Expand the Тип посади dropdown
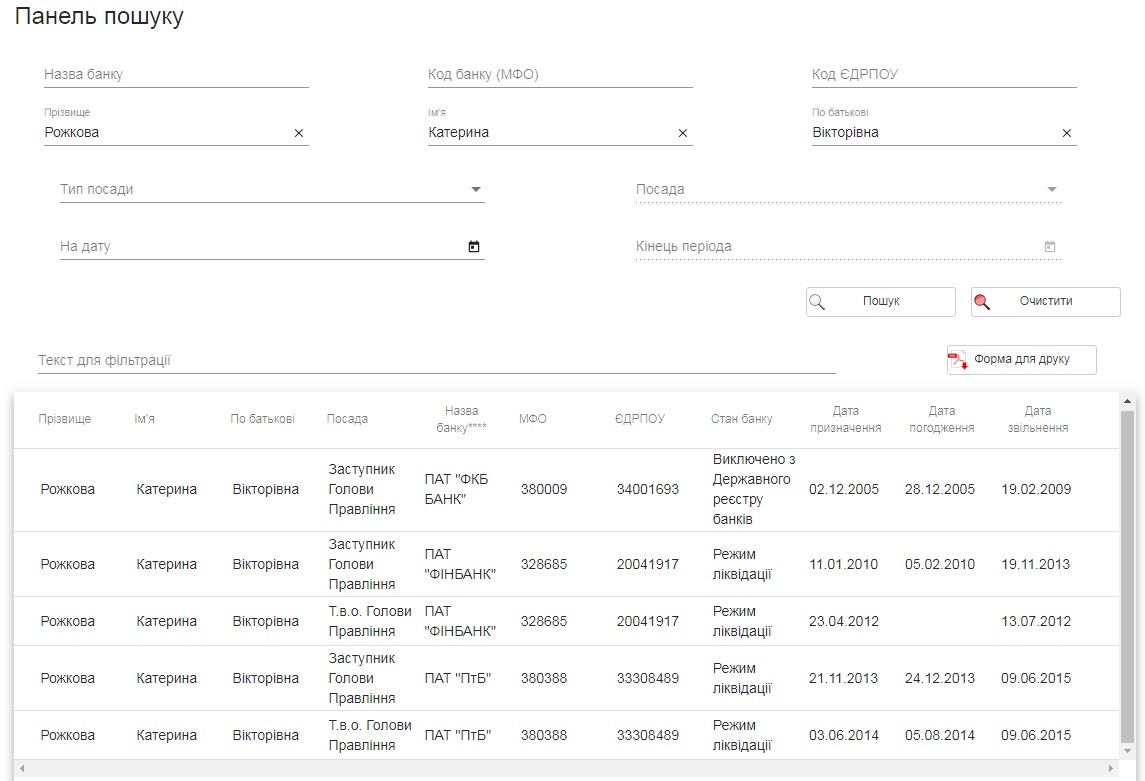Image resolution: width=1145 pixels, height=781 pixels. click(x=476, y=189)
